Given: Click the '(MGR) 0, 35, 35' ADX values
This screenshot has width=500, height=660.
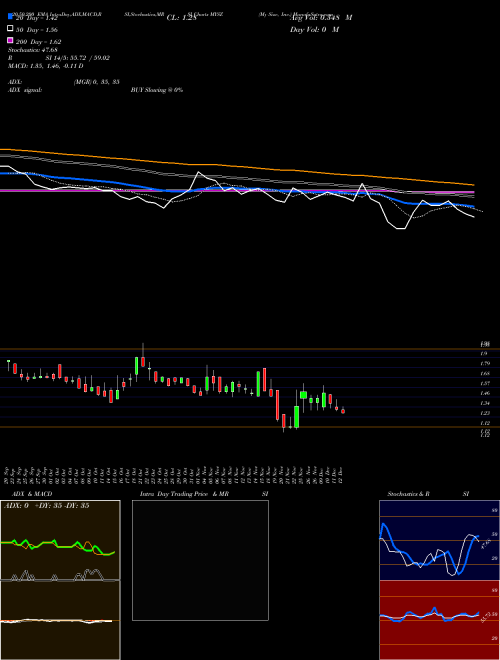Looking at the screenshot, I should pos(96,82).
